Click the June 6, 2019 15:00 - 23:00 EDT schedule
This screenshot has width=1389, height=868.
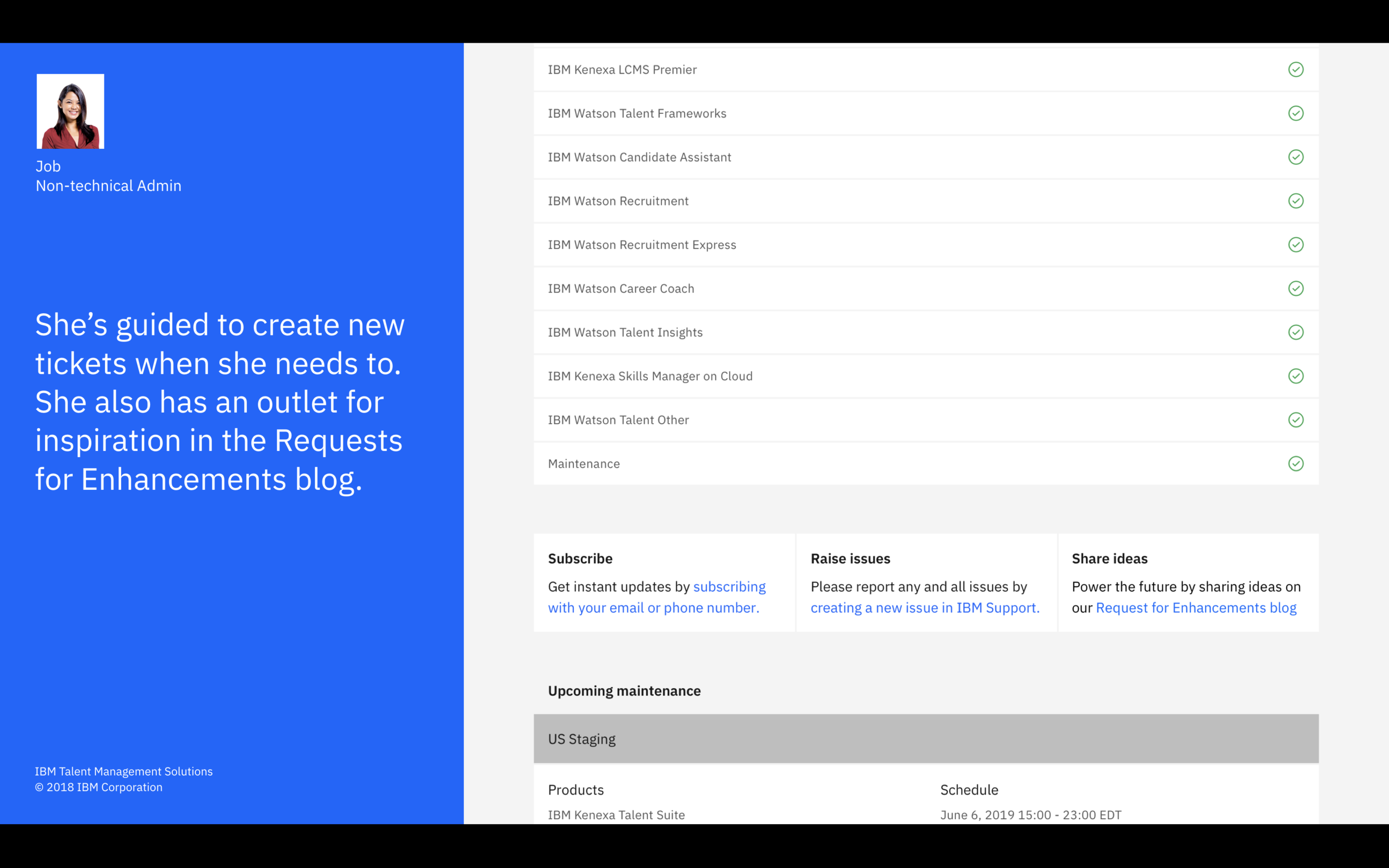tap(1030, 815)
